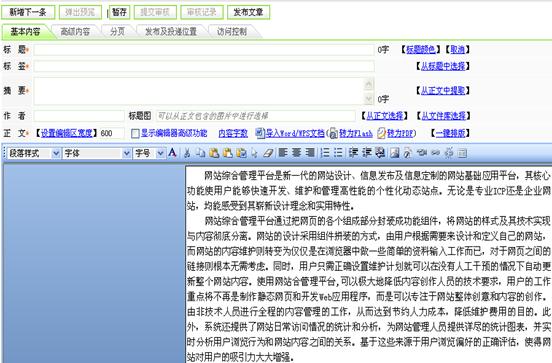Align text left in the editor

(283, 153)
